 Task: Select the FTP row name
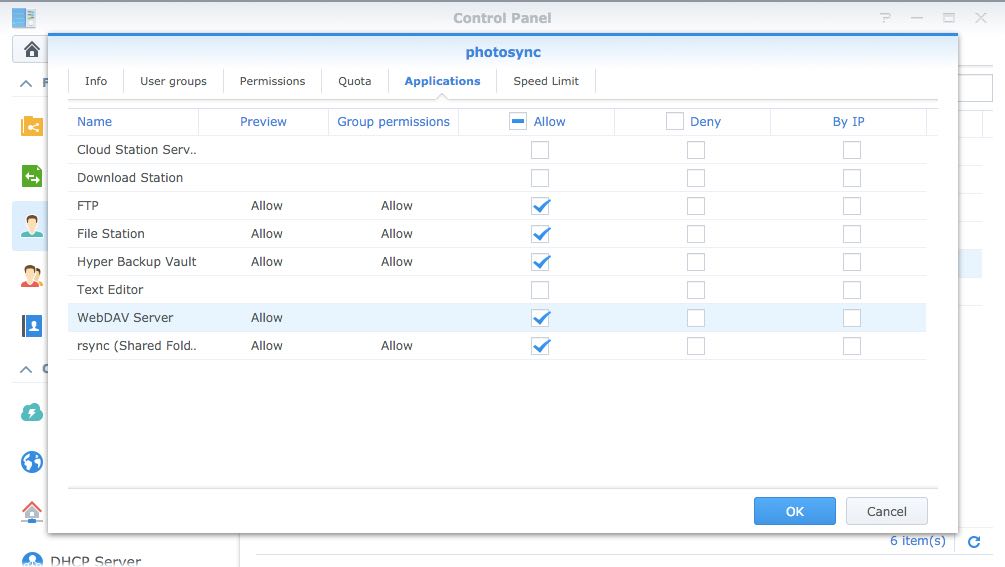coord(88,206)
